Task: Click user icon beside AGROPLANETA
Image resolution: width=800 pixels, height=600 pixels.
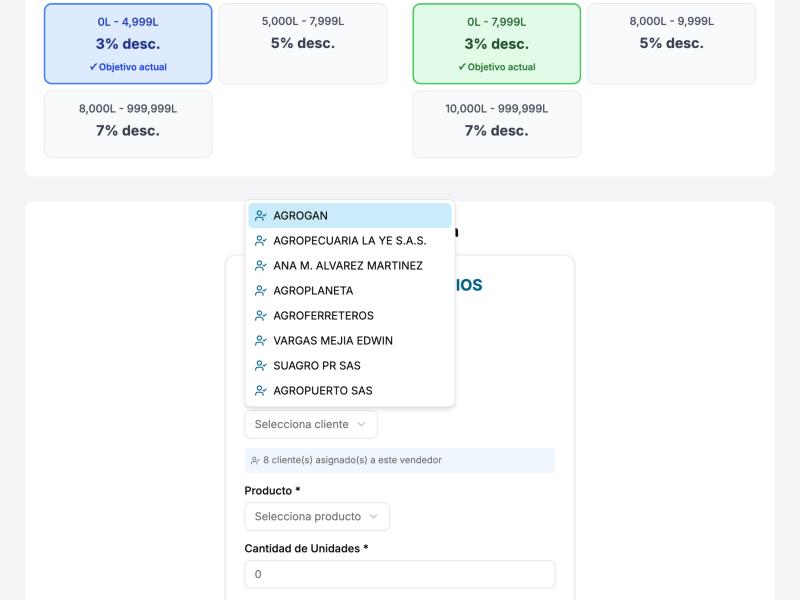Action: coord(261,290)
